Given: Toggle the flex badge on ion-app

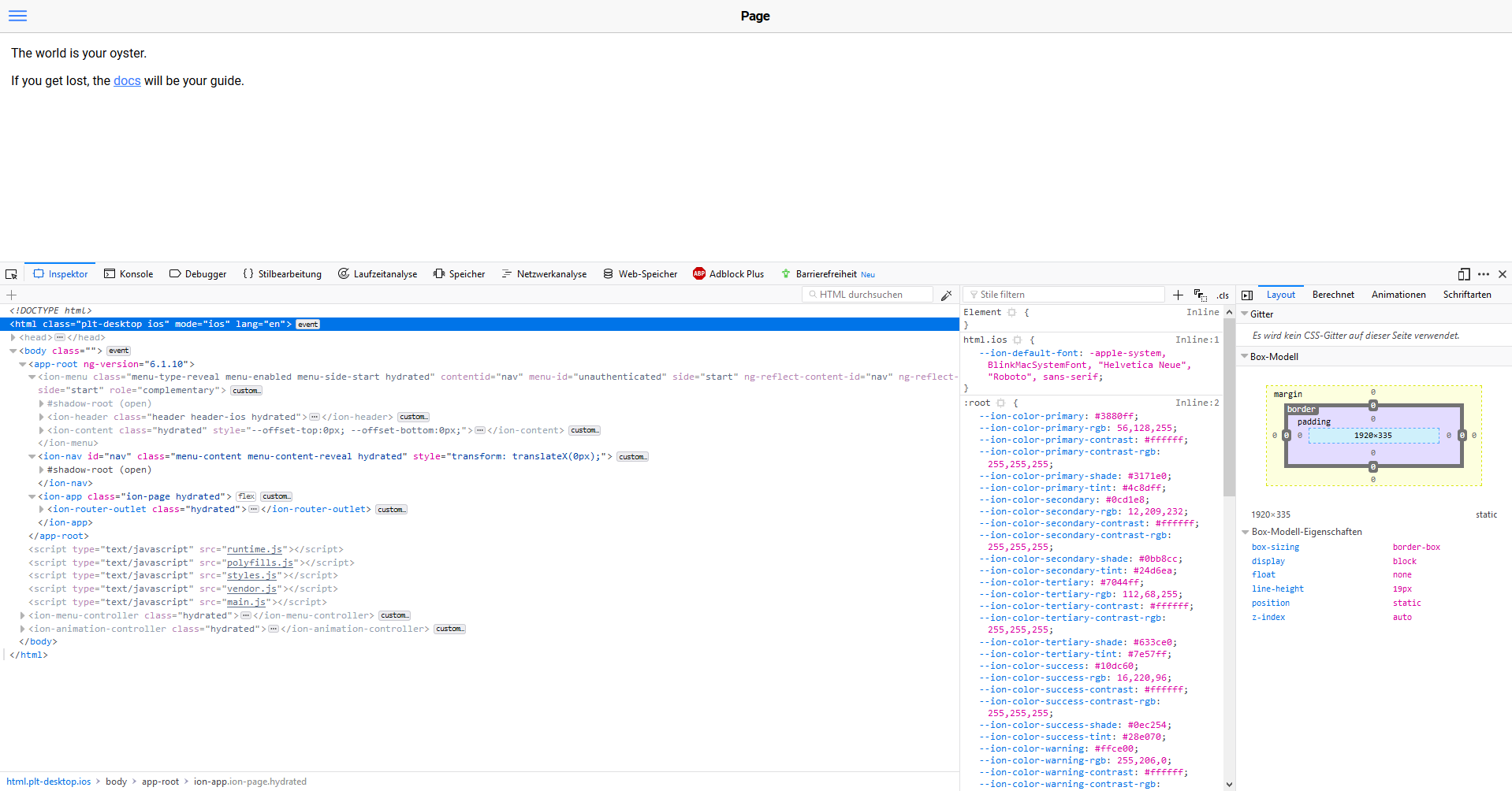Looking at the screenshot, I should [247, 496].
